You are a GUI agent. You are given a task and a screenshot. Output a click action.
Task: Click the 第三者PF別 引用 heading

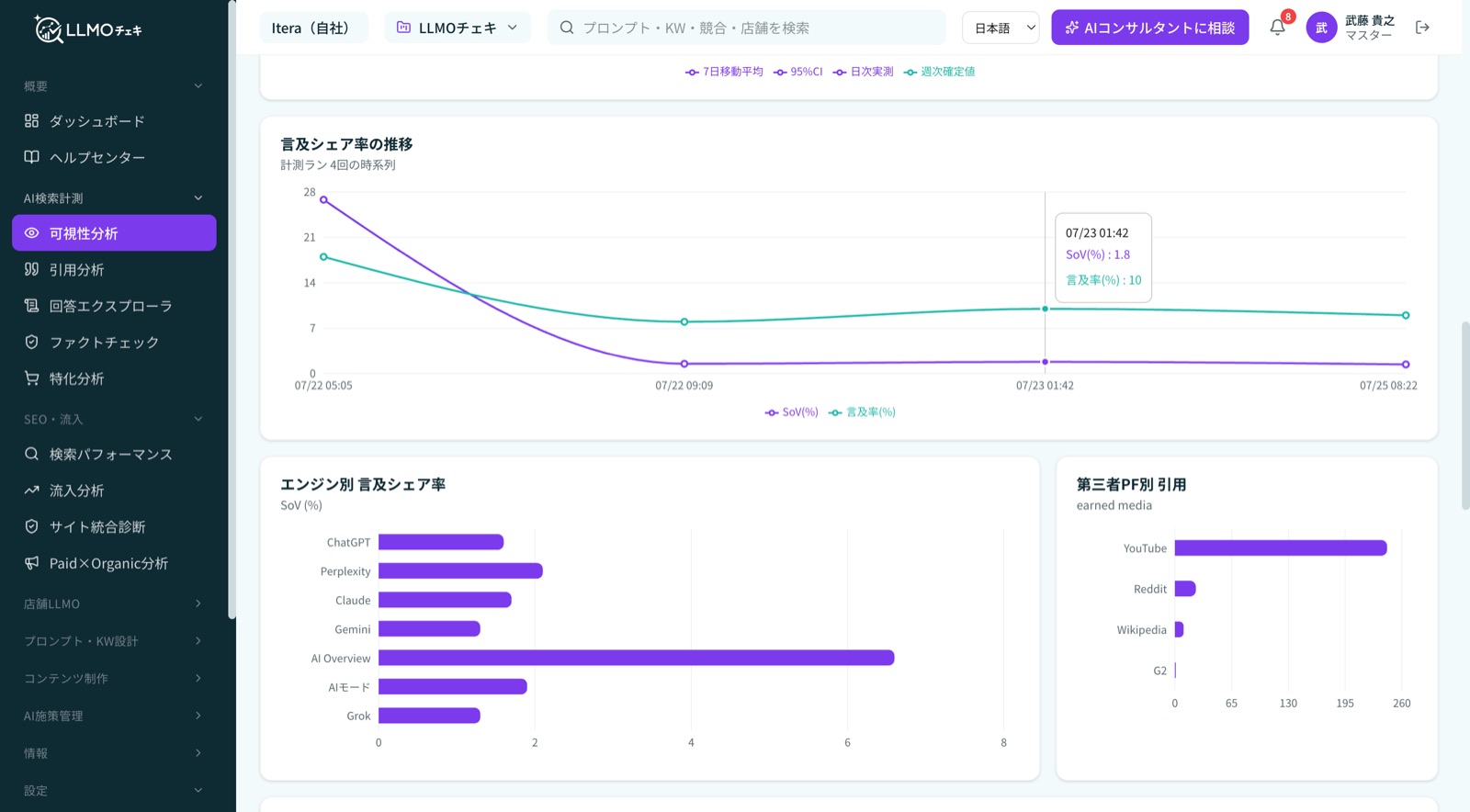coord(1131,484)
